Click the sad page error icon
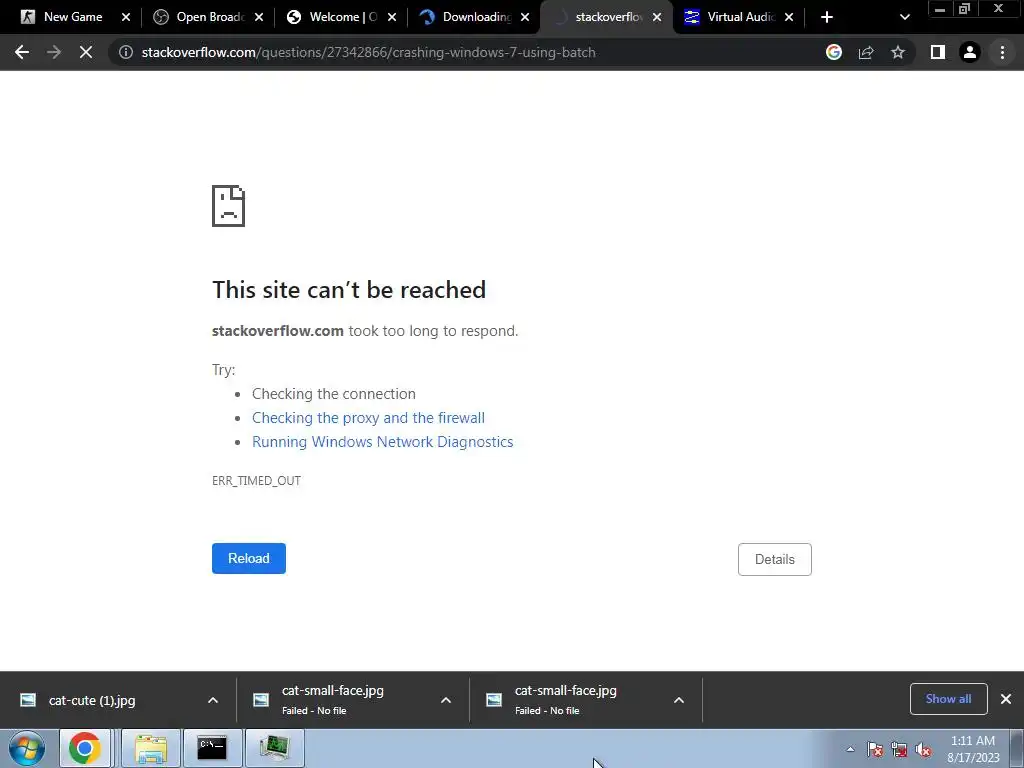The width and height of the screenshot is (1024, 768). (229, 206)
